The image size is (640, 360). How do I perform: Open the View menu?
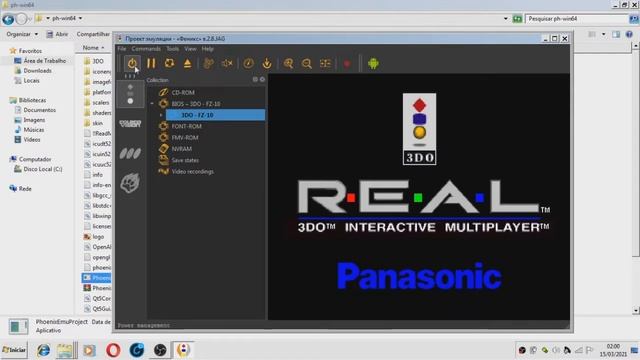190,49
